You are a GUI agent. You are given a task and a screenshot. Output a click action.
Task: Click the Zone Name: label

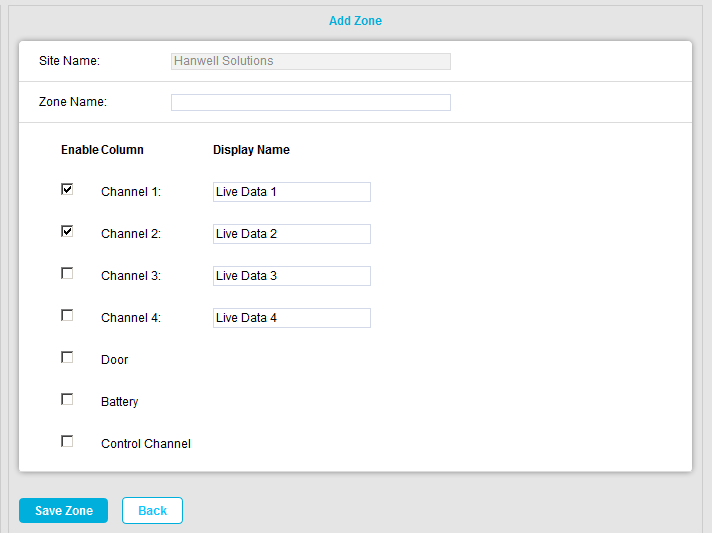[73, 102]
